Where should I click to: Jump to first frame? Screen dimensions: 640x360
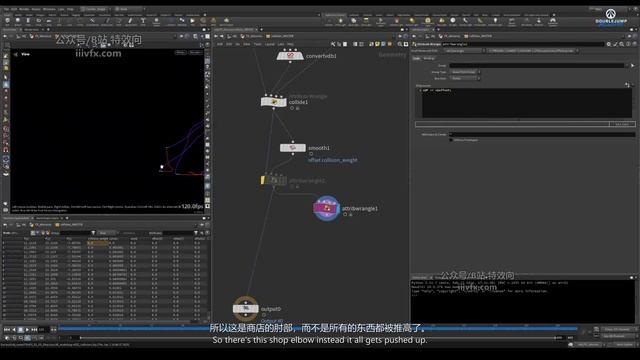(7, 329)
